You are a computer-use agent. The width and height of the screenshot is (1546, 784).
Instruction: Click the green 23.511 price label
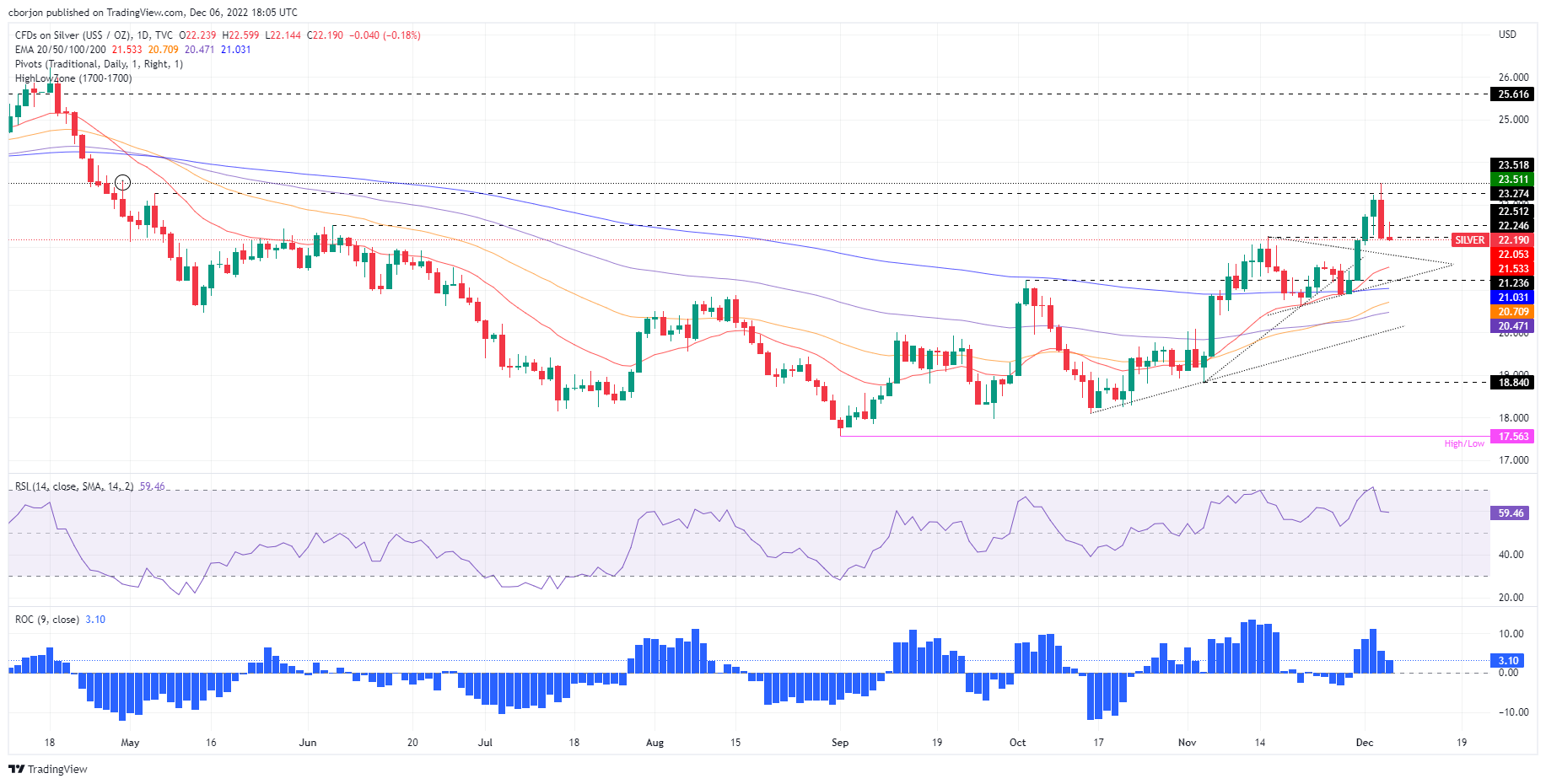(1512, 180)
